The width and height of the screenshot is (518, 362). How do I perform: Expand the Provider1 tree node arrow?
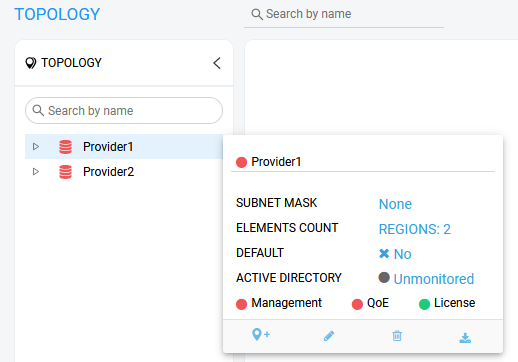click(36, 146)
